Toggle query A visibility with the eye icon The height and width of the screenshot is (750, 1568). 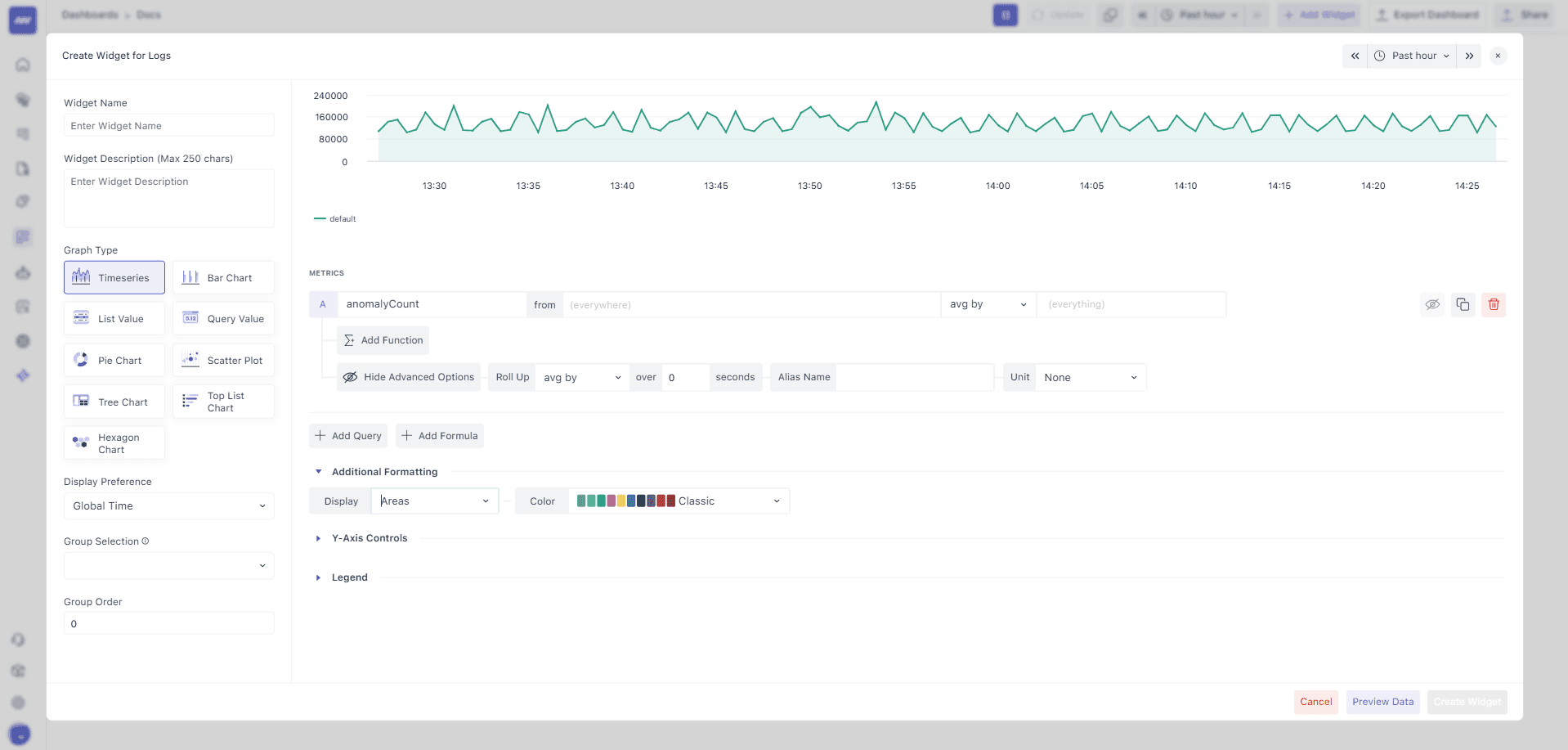[1432, 304]
